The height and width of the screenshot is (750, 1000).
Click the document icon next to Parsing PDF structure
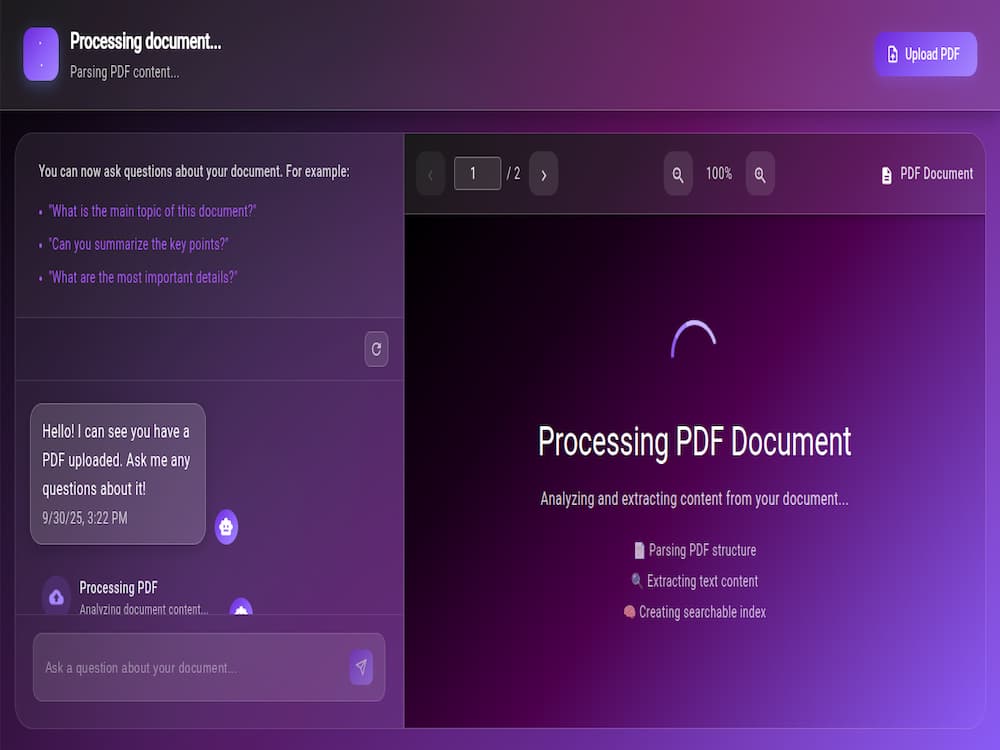(639, 550)
